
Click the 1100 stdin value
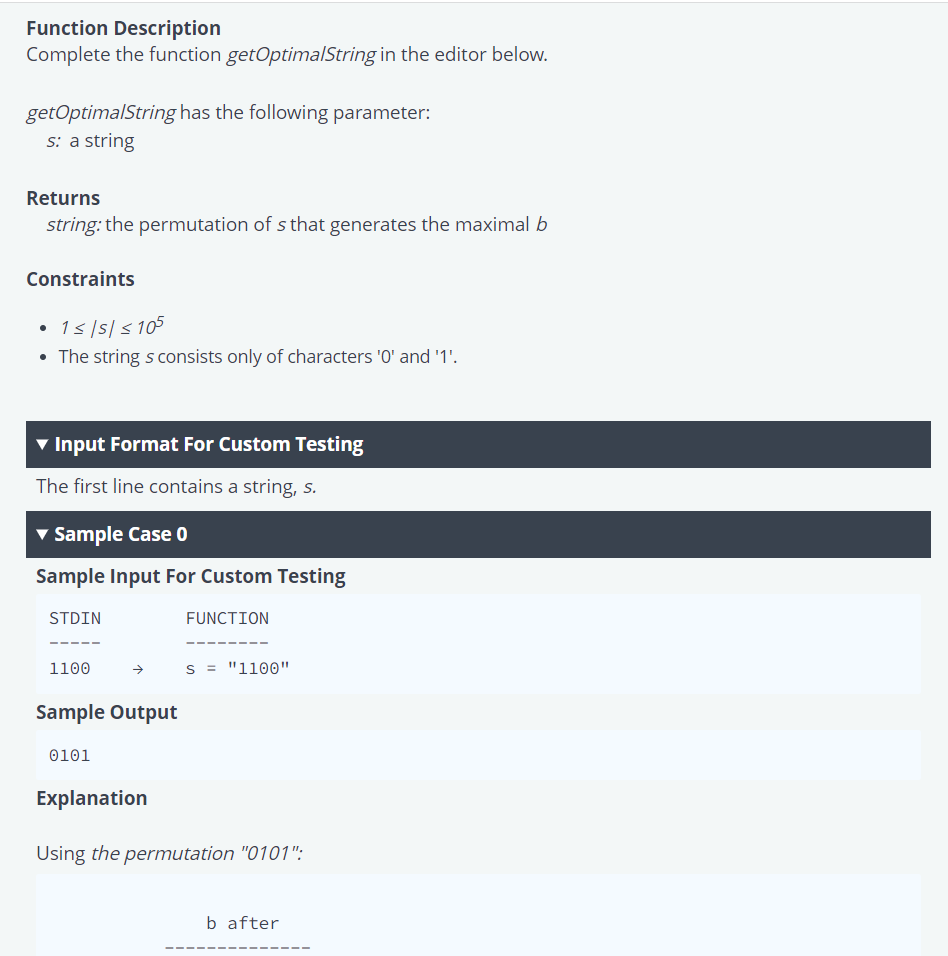coord(69,669)
